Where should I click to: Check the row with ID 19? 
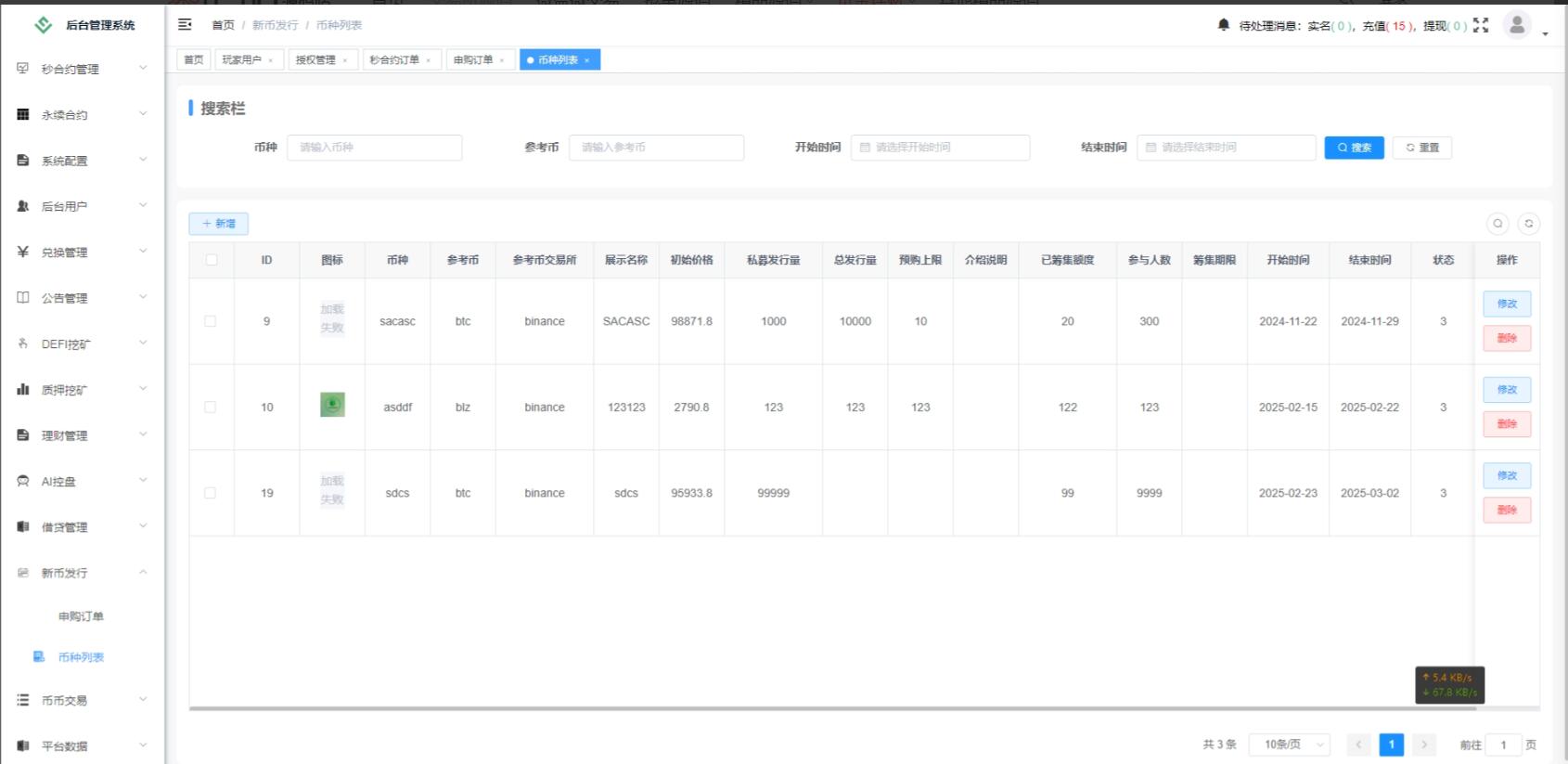(x=211, y=493)
